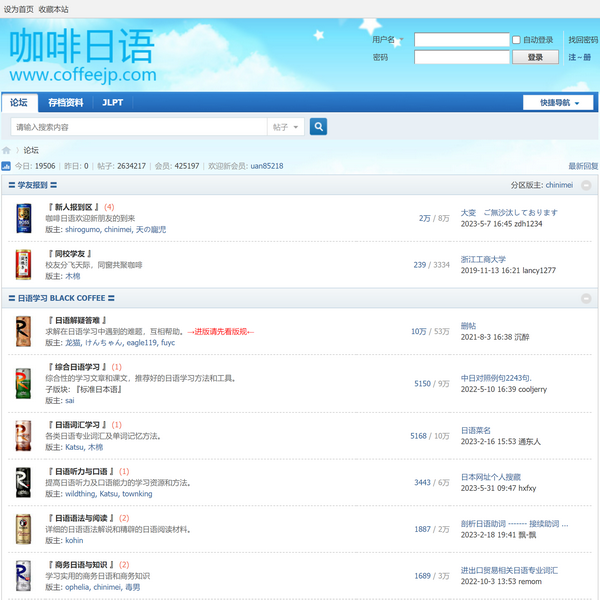Click the 商务日语与知识 forum can icon
600x600 pixels.
pyautogui.click(x=24, y=576)
